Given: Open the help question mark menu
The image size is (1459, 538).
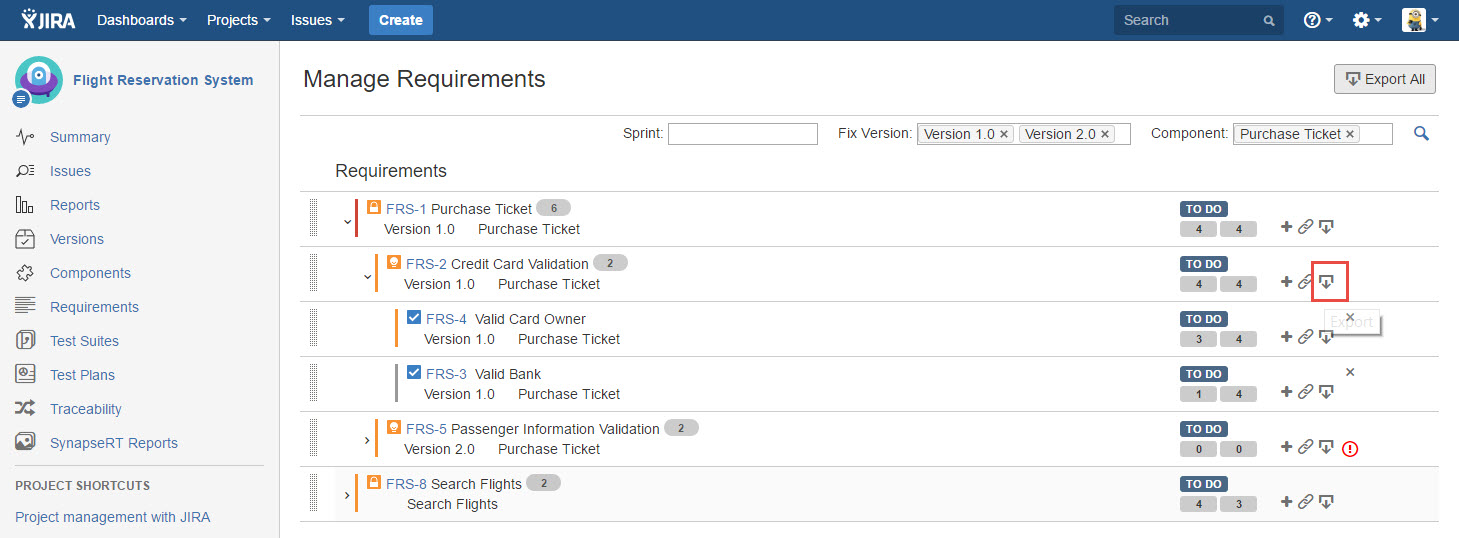Looking at the screenshot, I should click(1318, 20).
